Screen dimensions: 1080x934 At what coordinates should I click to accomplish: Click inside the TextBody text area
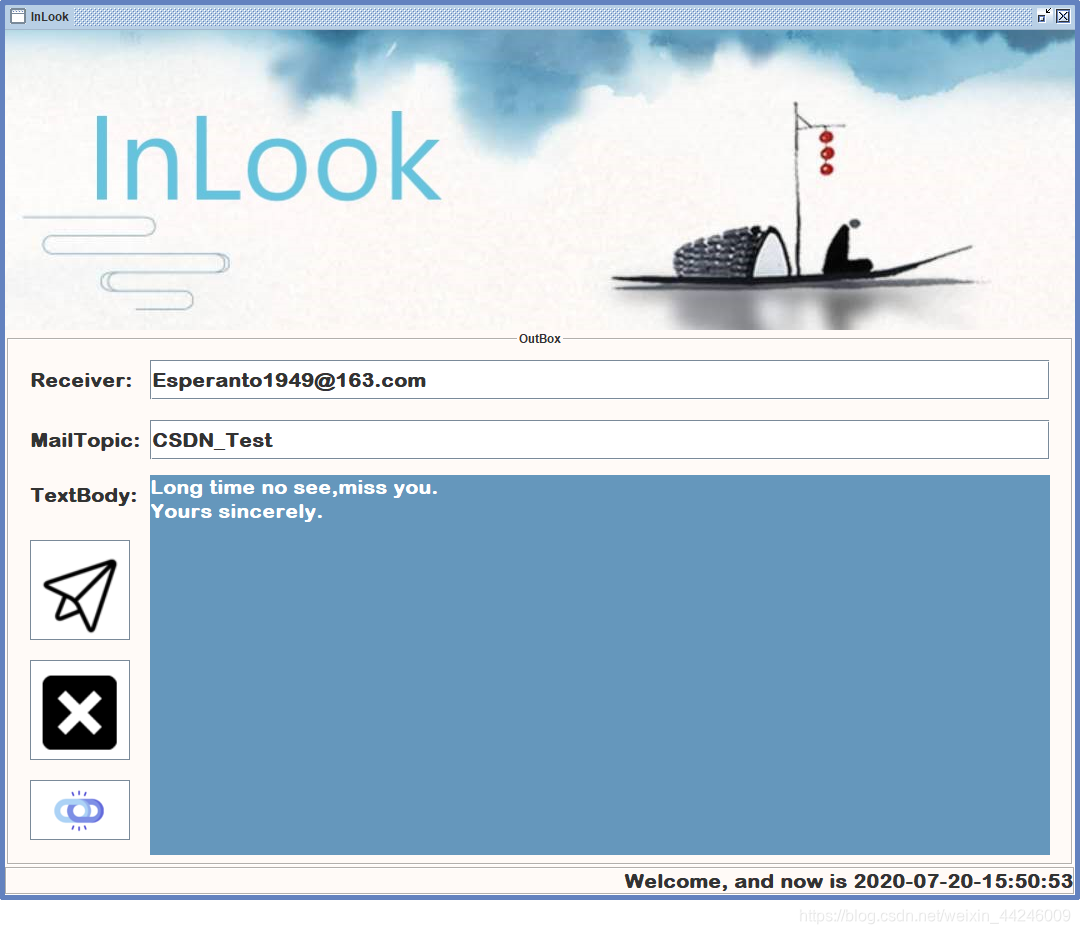[x=600, y=665]
